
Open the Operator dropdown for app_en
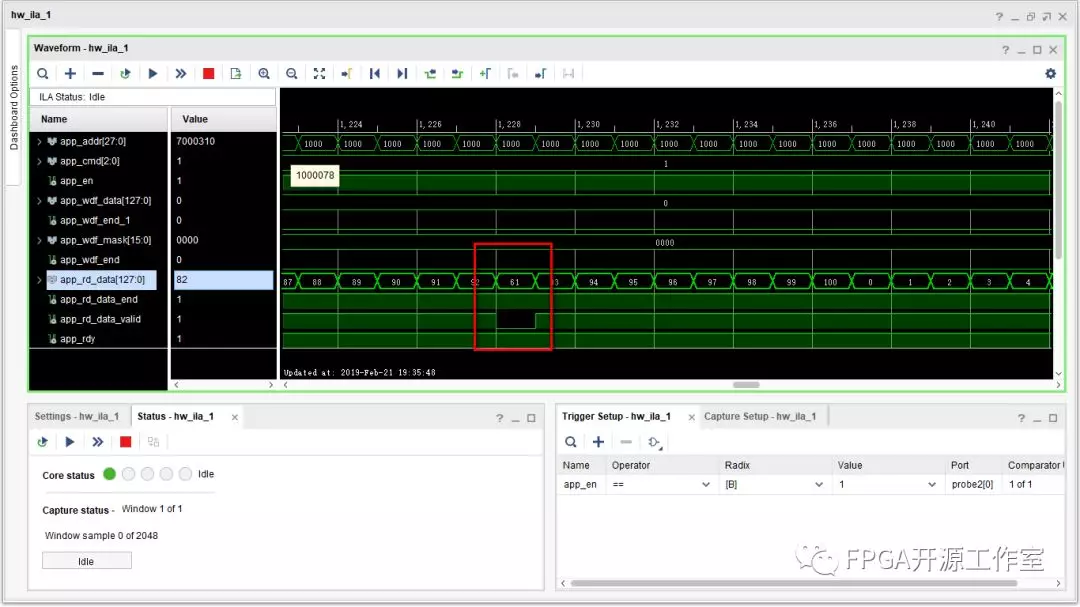pyautogui.click(x=708, y=484)
